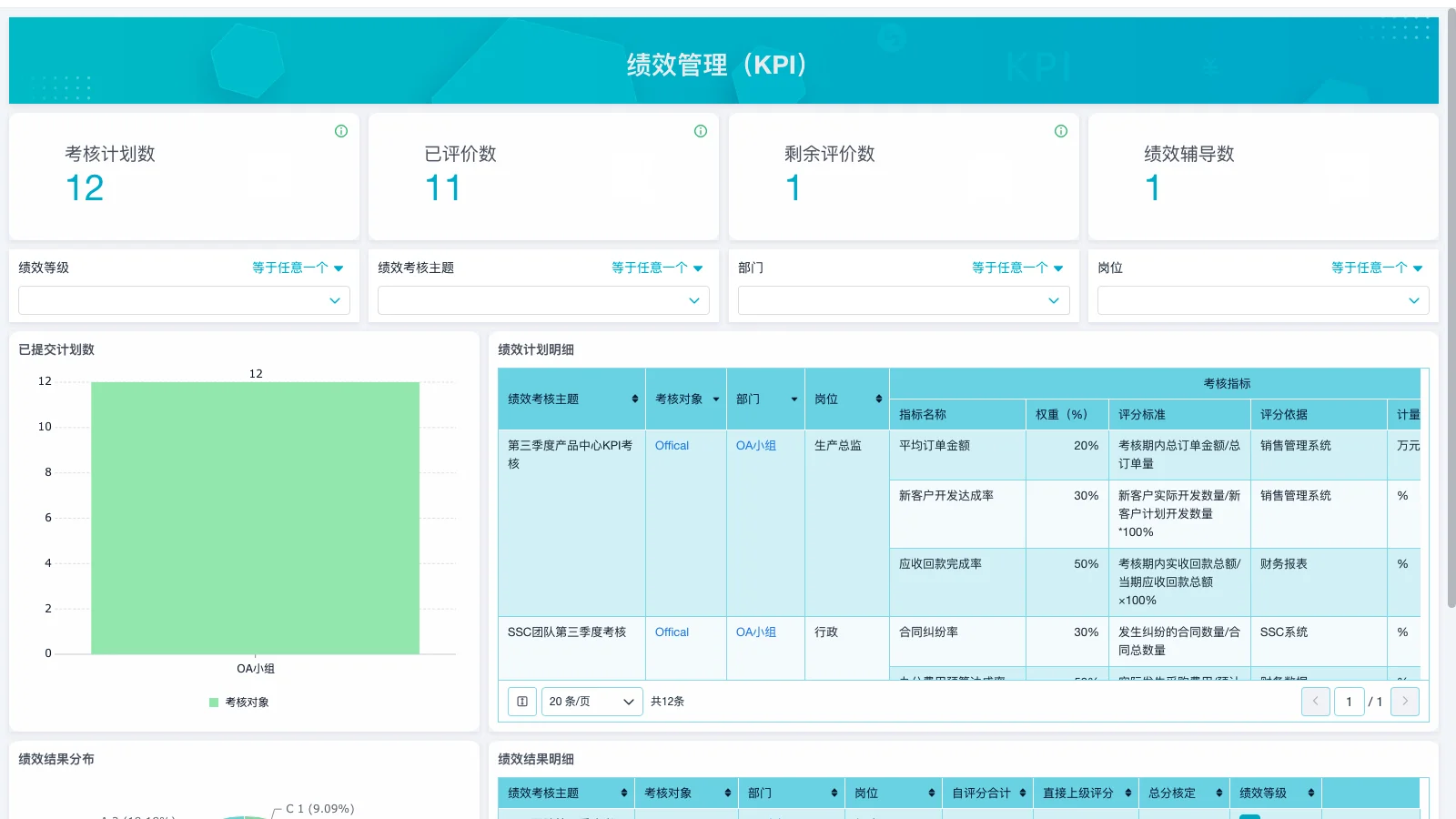The width and height of the screenshot is (1456, 819).
Task: Open the Offical link in the first table row
Action: 671,445
